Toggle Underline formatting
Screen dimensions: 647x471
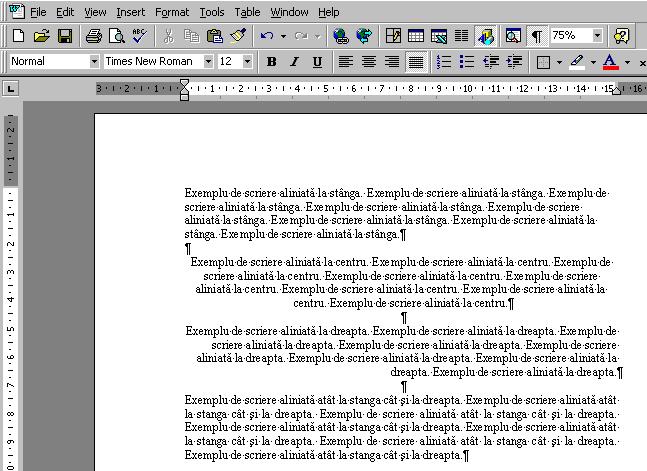317,62
